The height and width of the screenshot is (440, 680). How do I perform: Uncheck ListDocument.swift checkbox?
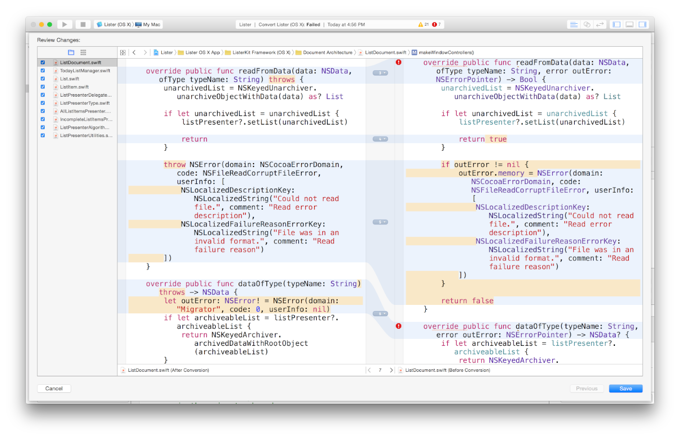tap(42, 62)
